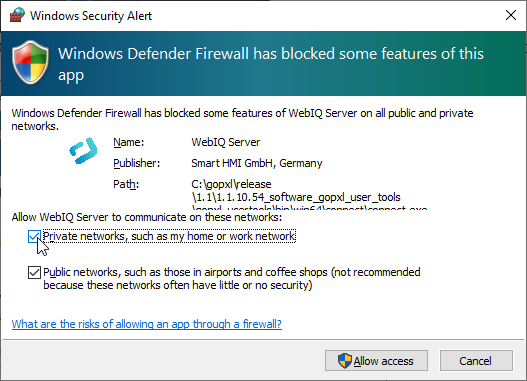Uncheck the Private networks checkbox
This screenshot has width=527, height=381.
(34, 236)
